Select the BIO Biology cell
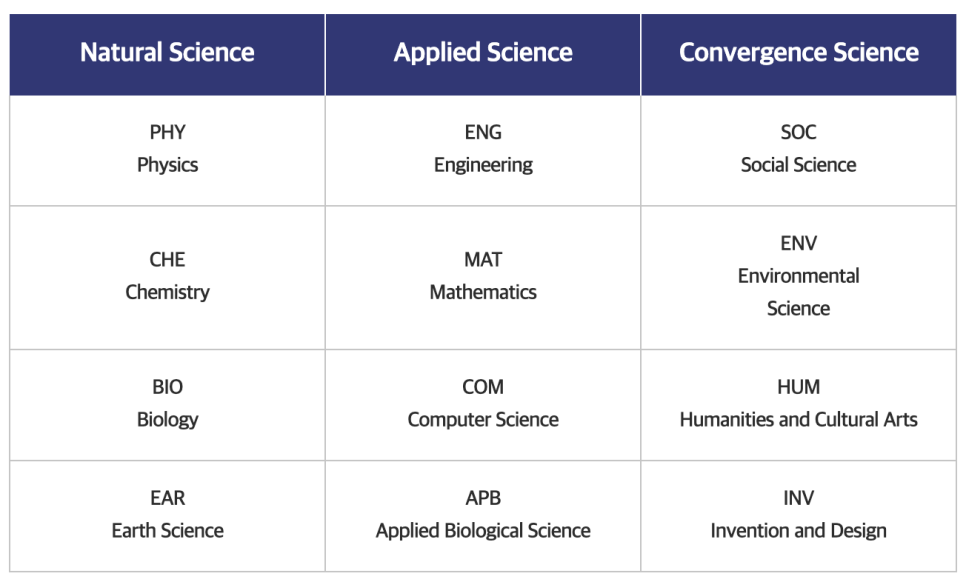The width and height of the screenshot is (966, 582). [x=167, y=405]
